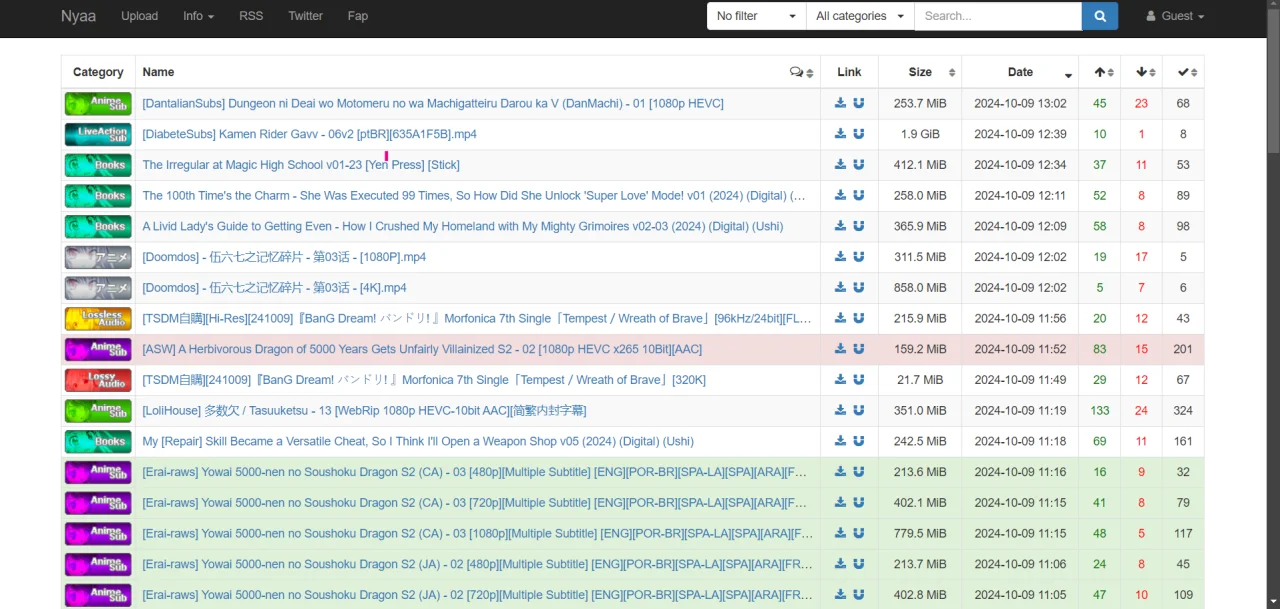The height and width of the screenshot is (609, 1280).
Task: Open magnet for TSDM Morfonica [320K] row
Action: 858,380
